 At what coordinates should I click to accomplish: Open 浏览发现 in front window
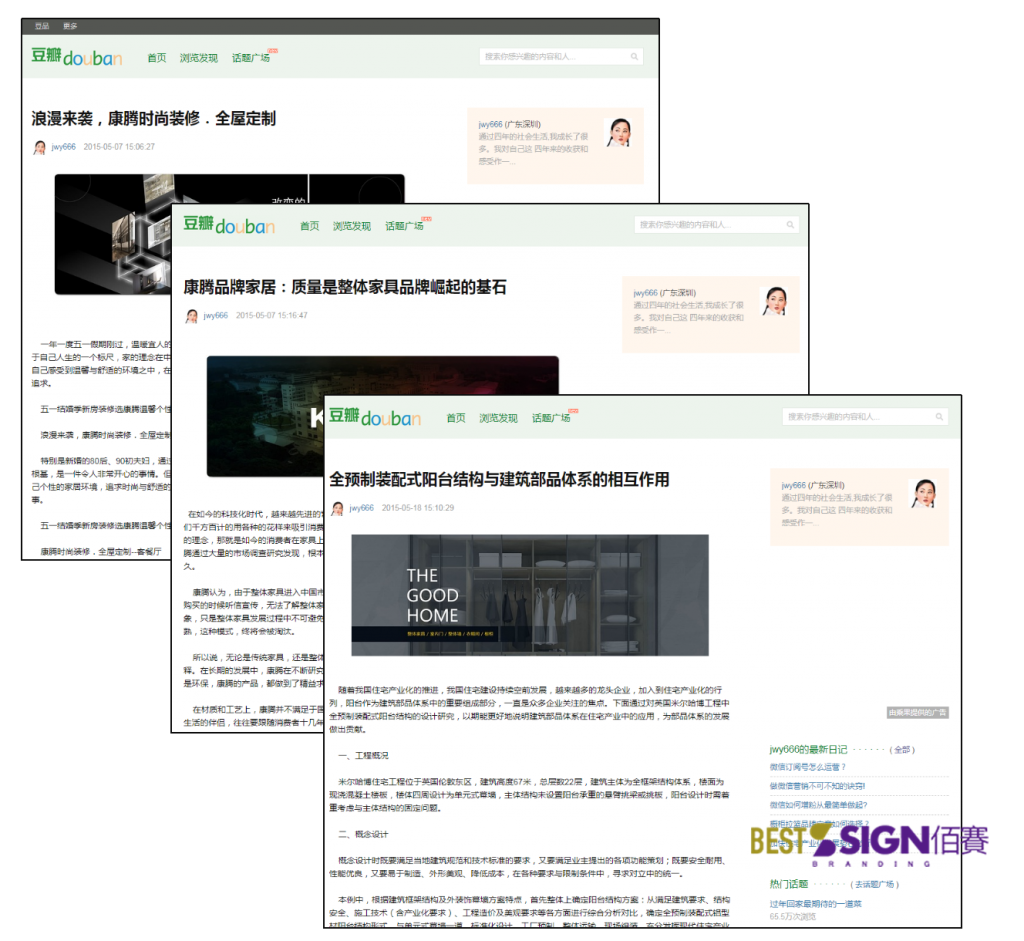498,418
